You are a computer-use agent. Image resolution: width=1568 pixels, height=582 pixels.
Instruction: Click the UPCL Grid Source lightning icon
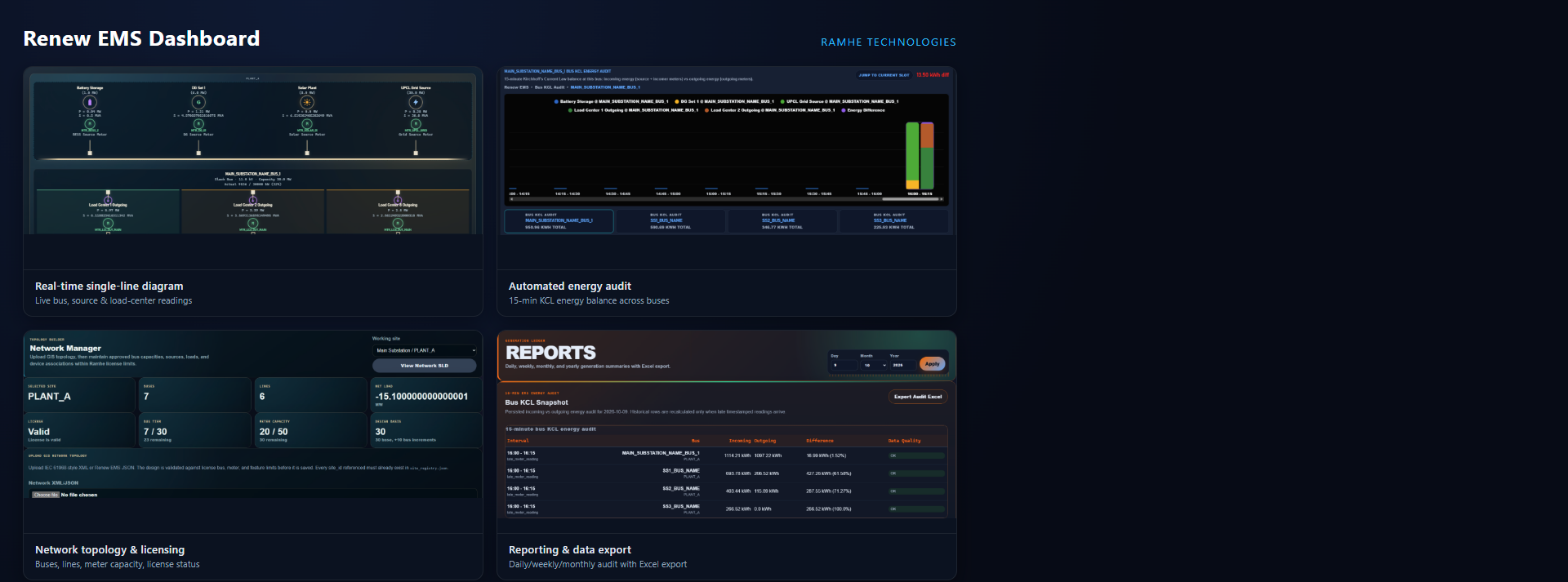click(416, 101)
